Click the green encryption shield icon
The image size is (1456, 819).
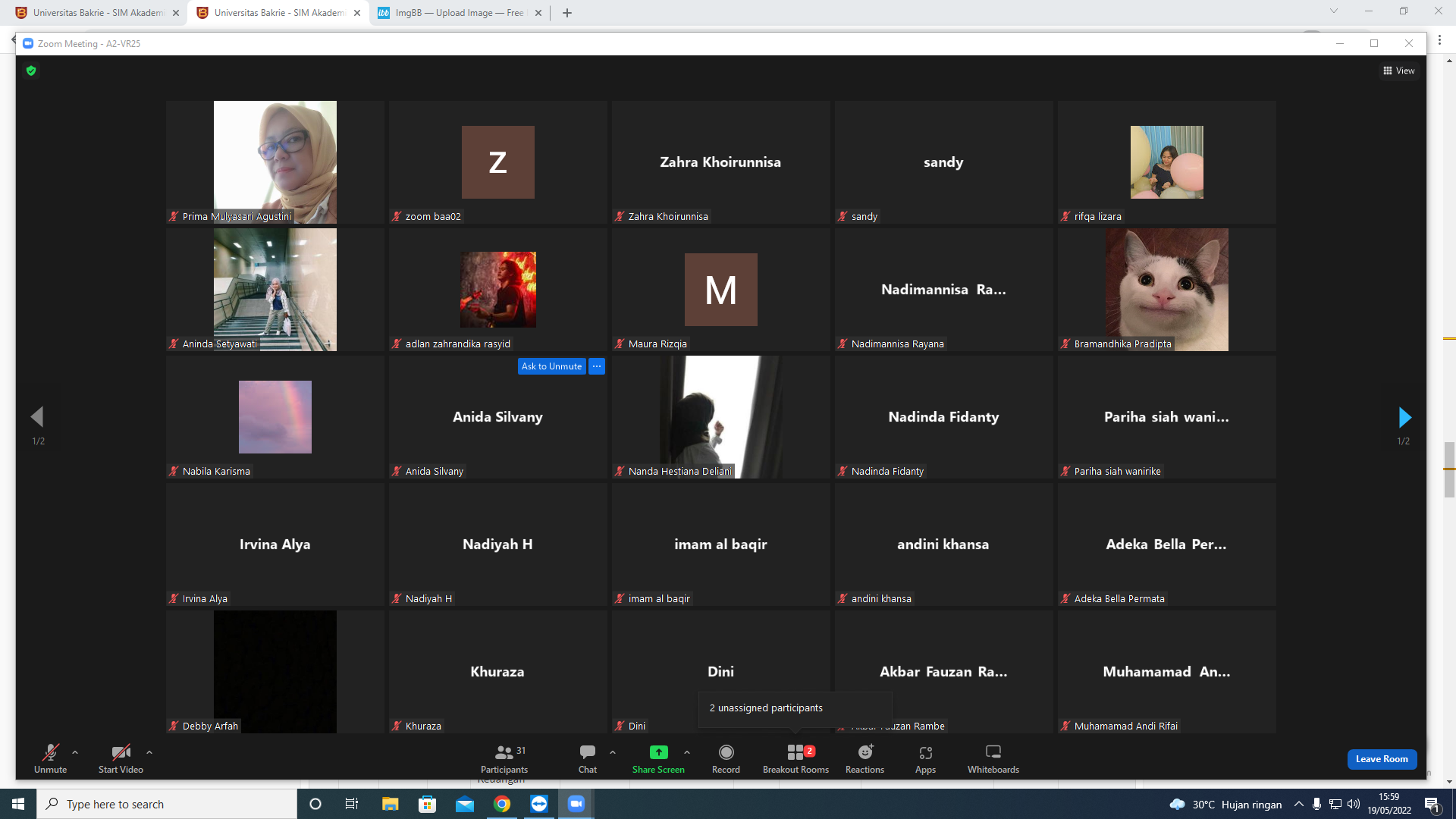pos(31,71)
